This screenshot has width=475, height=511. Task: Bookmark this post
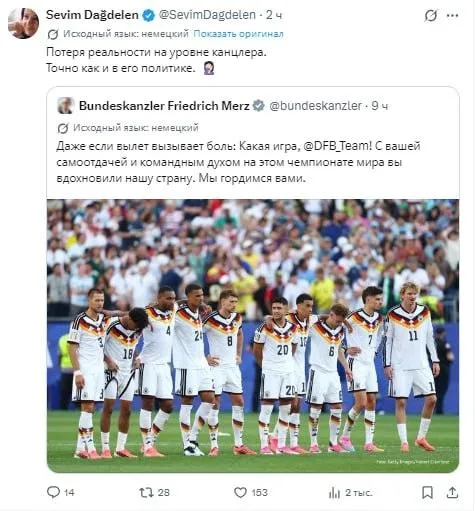(427, 492)
